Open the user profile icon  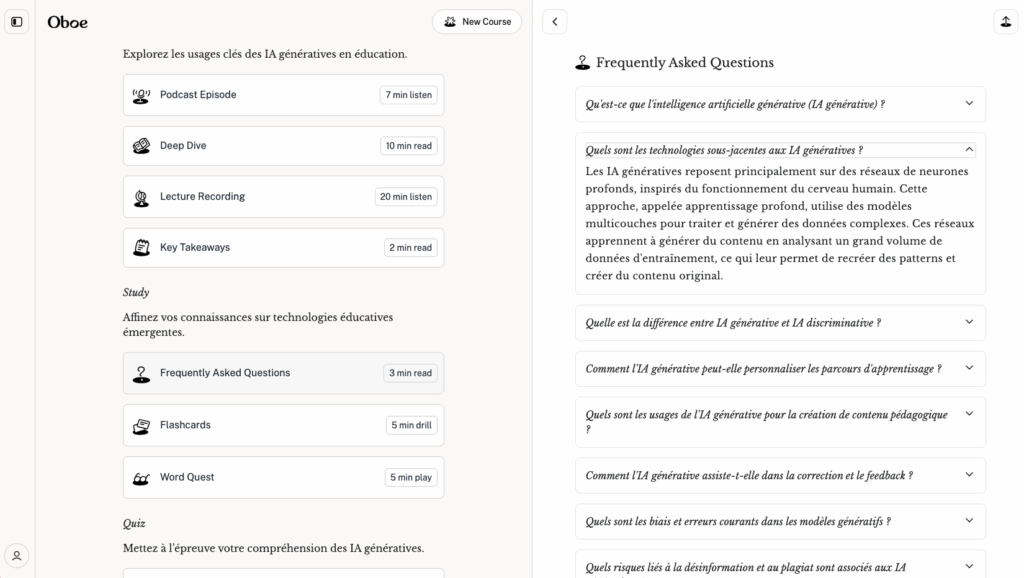pyautogui.click(x=17, y=556)
